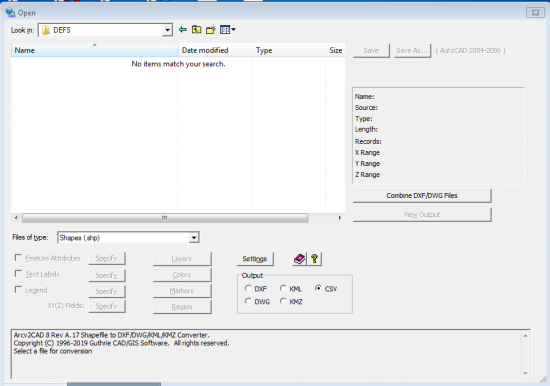Image resolution: width=550 pixels, height=386 pixels.
Task: Click horizontal scrollbar left arrow
Action: click(16, 218)
